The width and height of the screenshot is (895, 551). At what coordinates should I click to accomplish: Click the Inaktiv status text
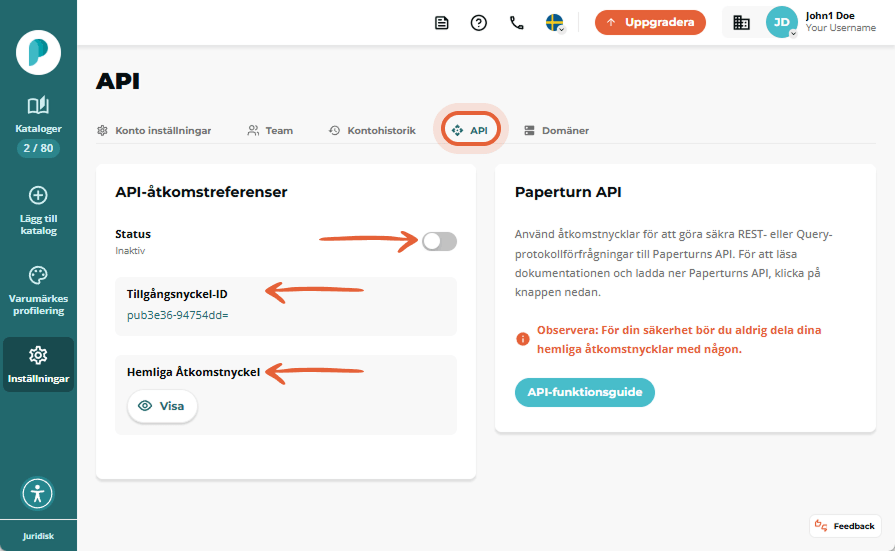[130, 251]
